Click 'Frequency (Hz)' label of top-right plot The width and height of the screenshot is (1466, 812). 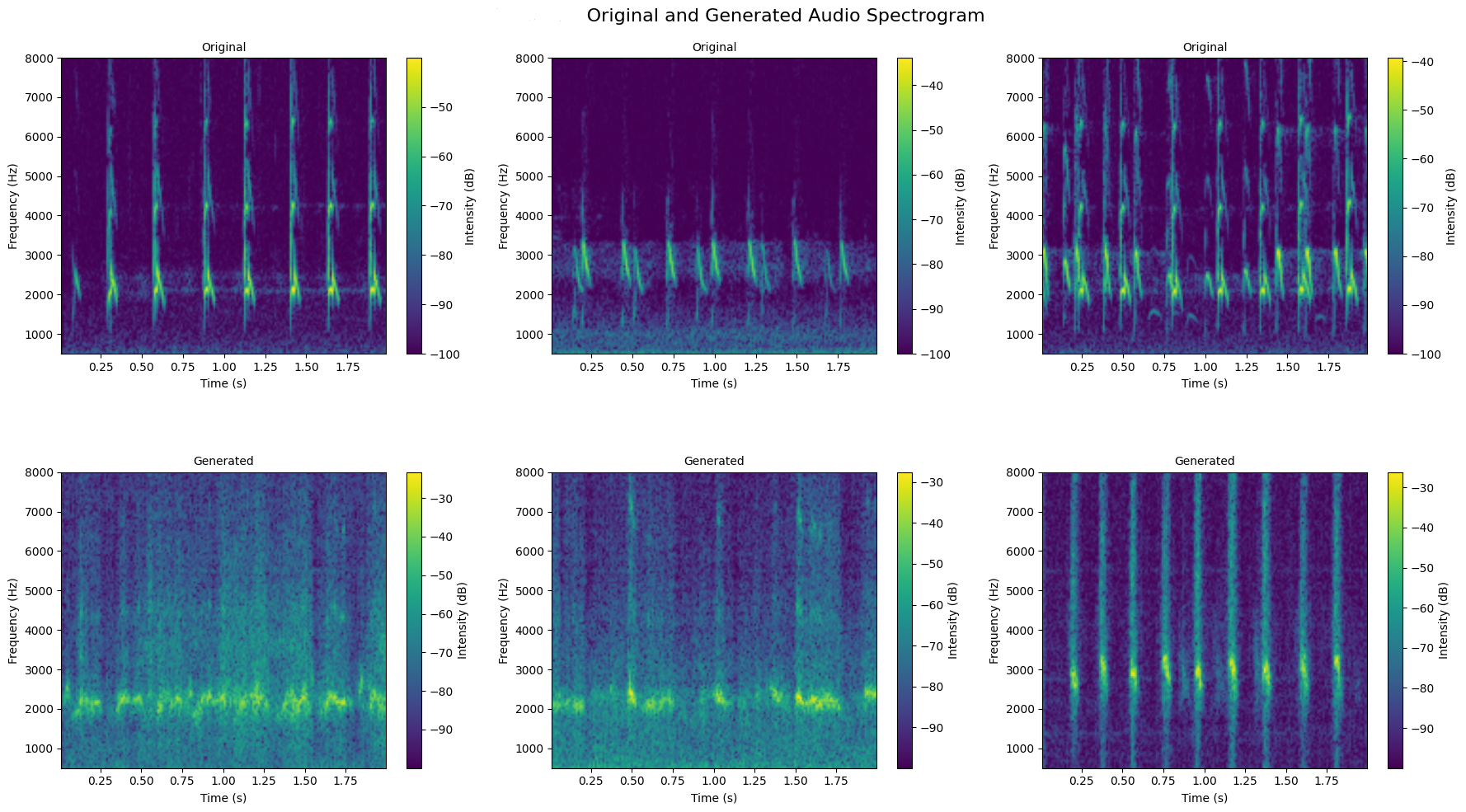point(994,206)
